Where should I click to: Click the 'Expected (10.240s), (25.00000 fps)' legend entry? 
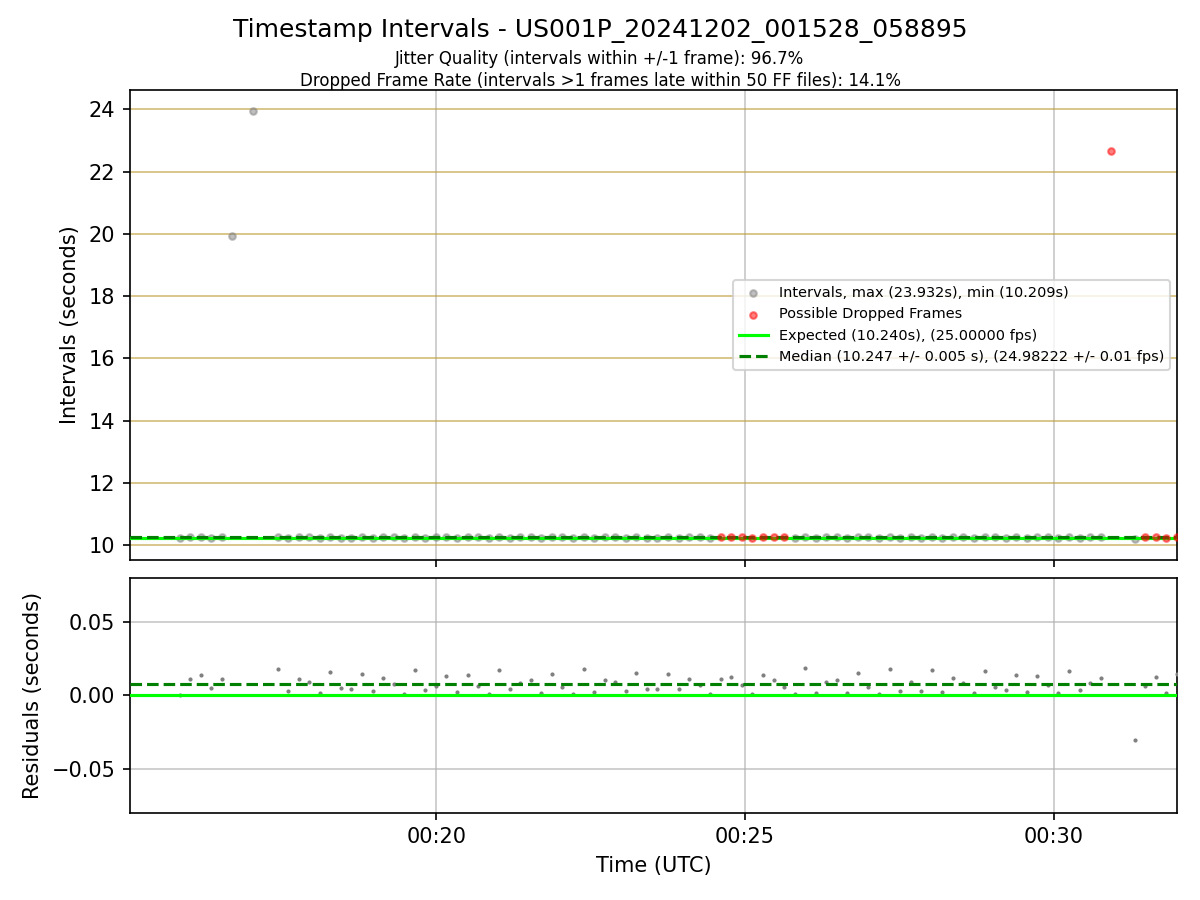[x=908, y=335]
